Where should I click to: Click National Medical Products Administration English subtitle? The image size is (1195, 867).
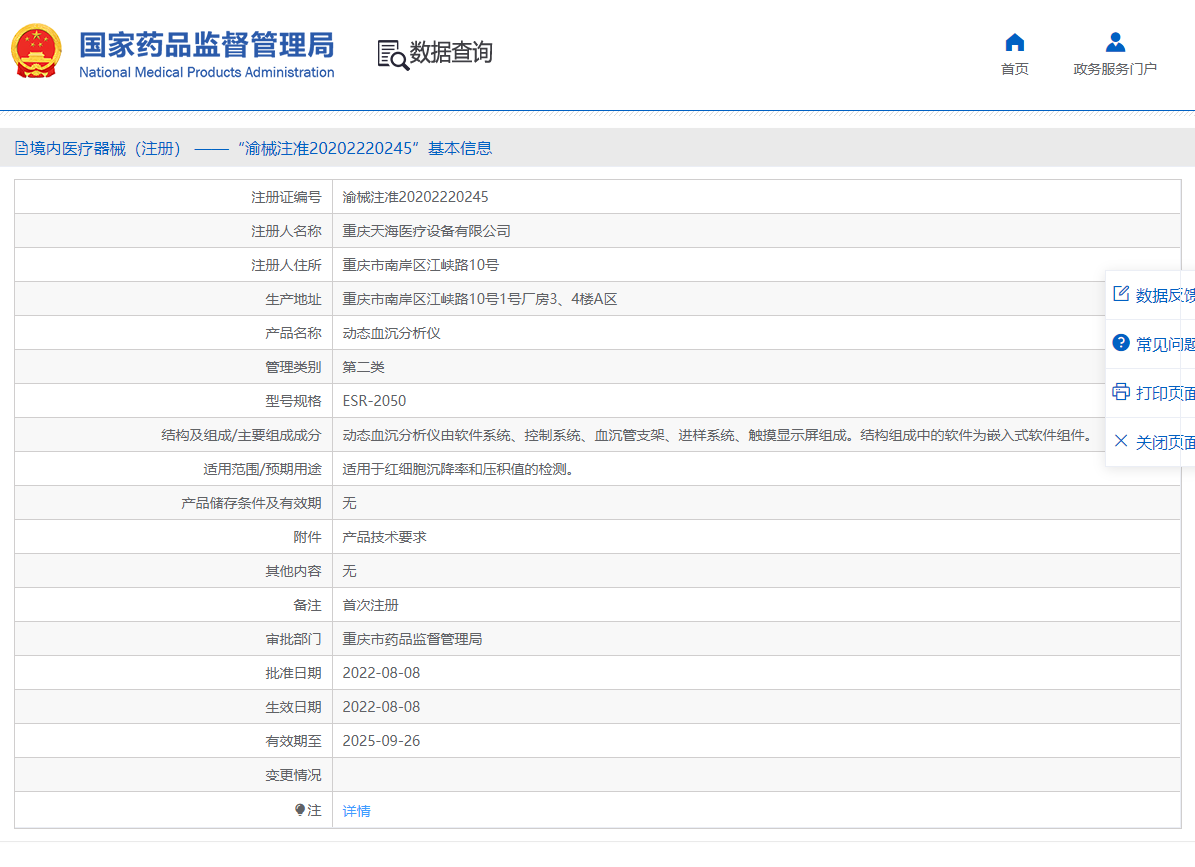point(207,72)
